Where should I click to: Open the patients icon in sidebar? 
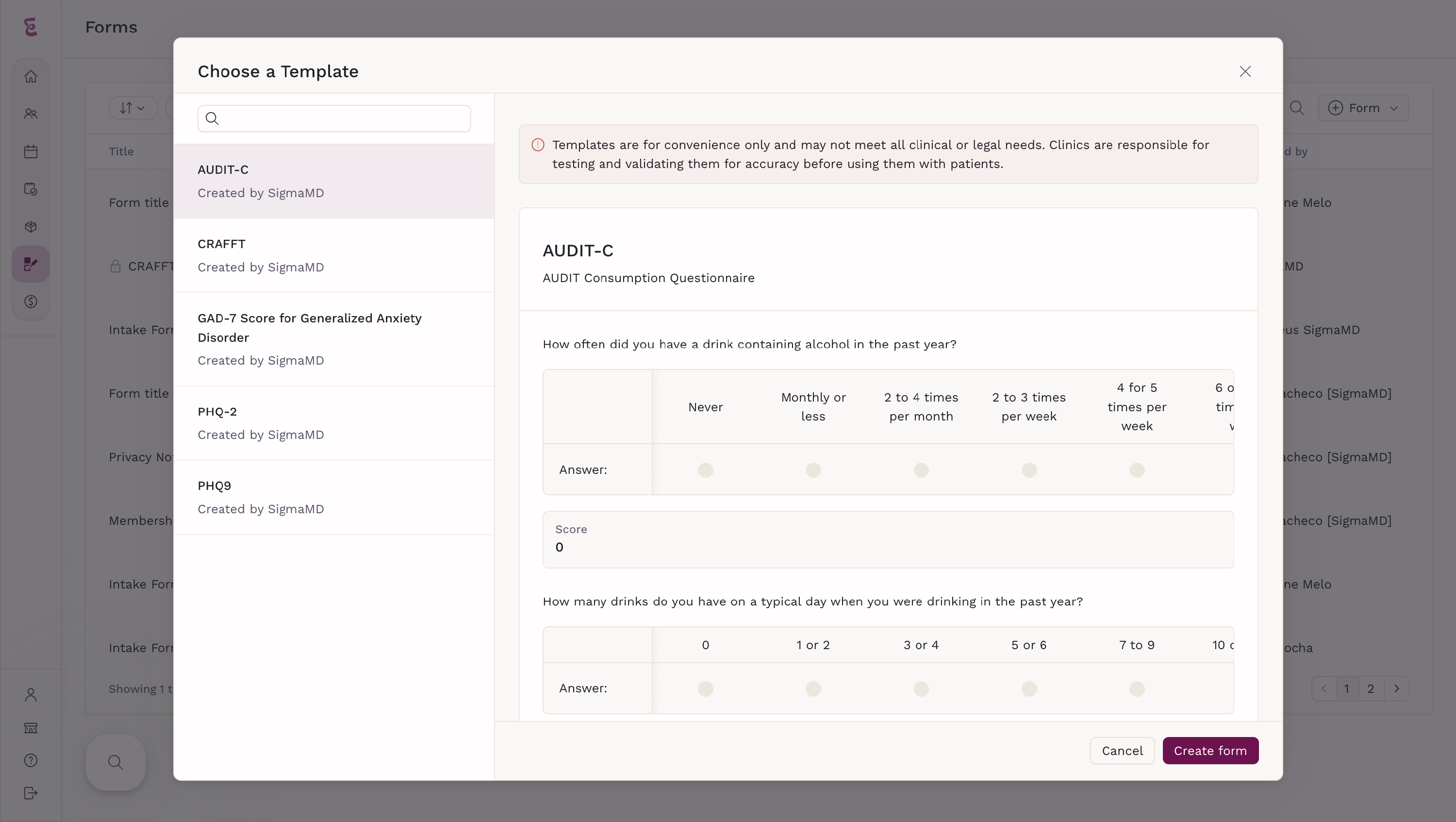coord(31,114)
